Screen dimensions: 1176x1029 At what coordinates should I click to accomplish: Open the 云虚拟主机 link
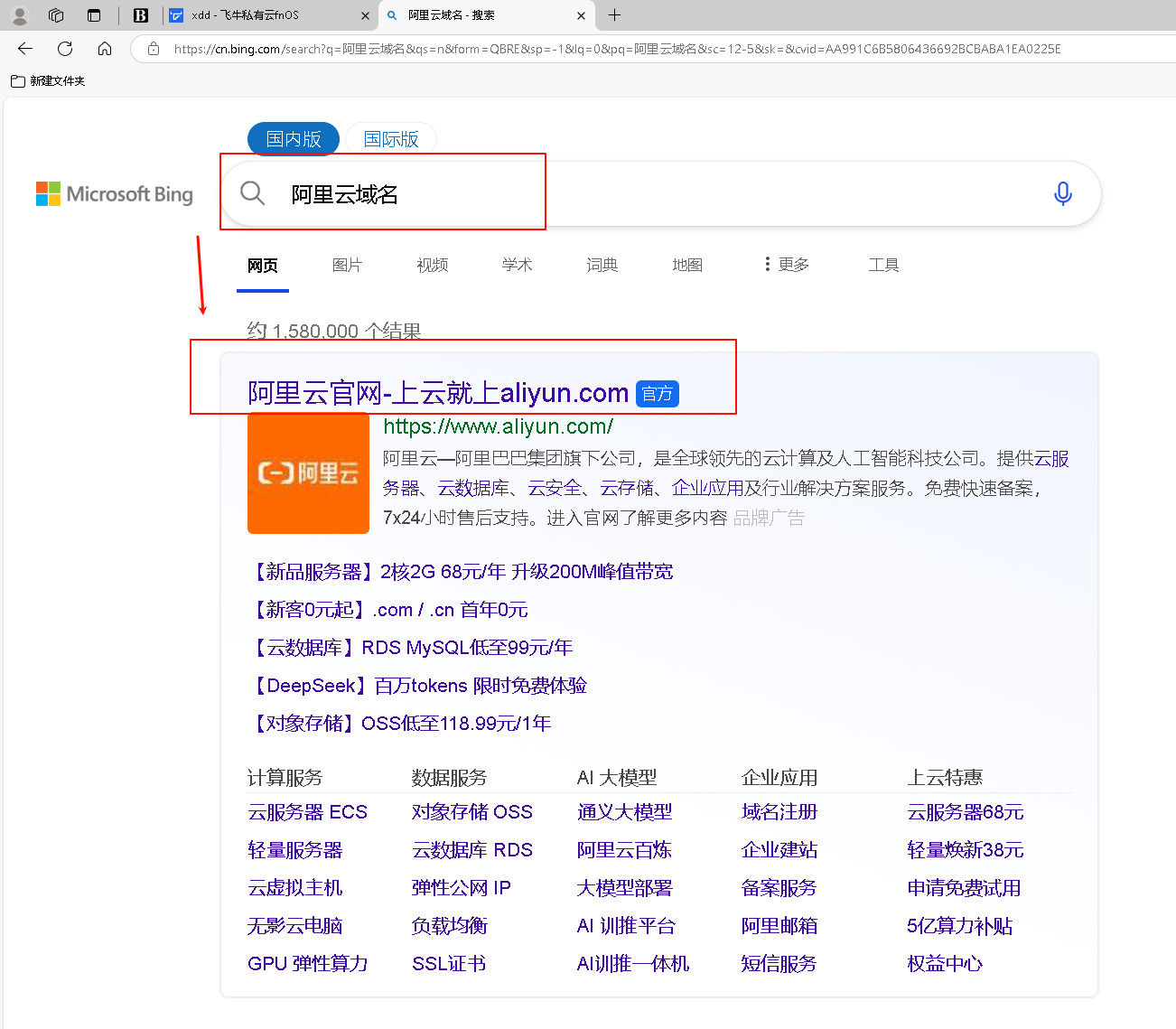(x=295, y=888)
